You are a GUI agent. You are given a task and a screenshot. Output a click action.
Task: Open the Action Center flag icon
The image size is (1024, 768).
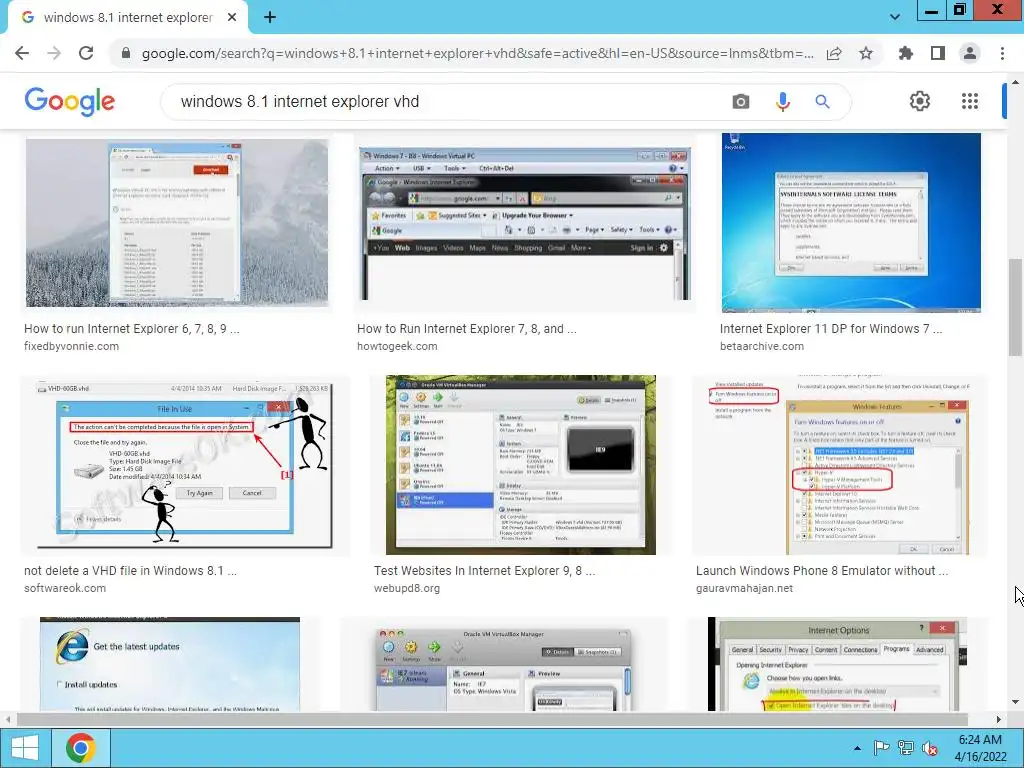pyautogui.click(x=881, y=748)
